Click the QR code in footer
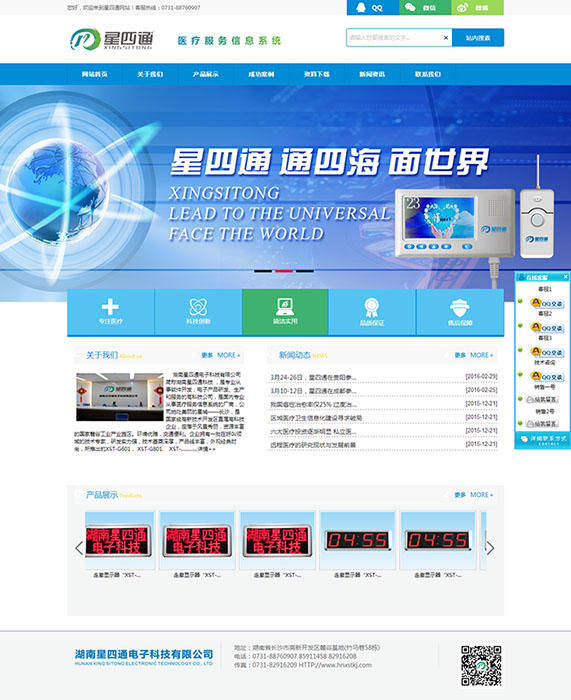This screenshot has width=571, height=700. (x=481, y=666)
